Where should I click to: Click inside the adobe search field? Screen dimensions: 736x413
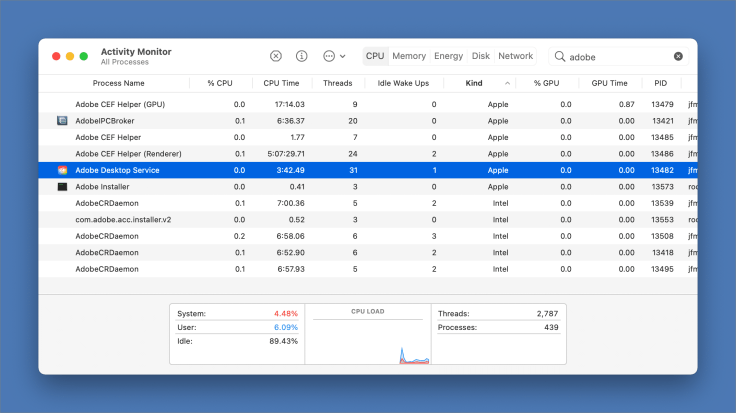pyautogui.click(x=619, y=56)
